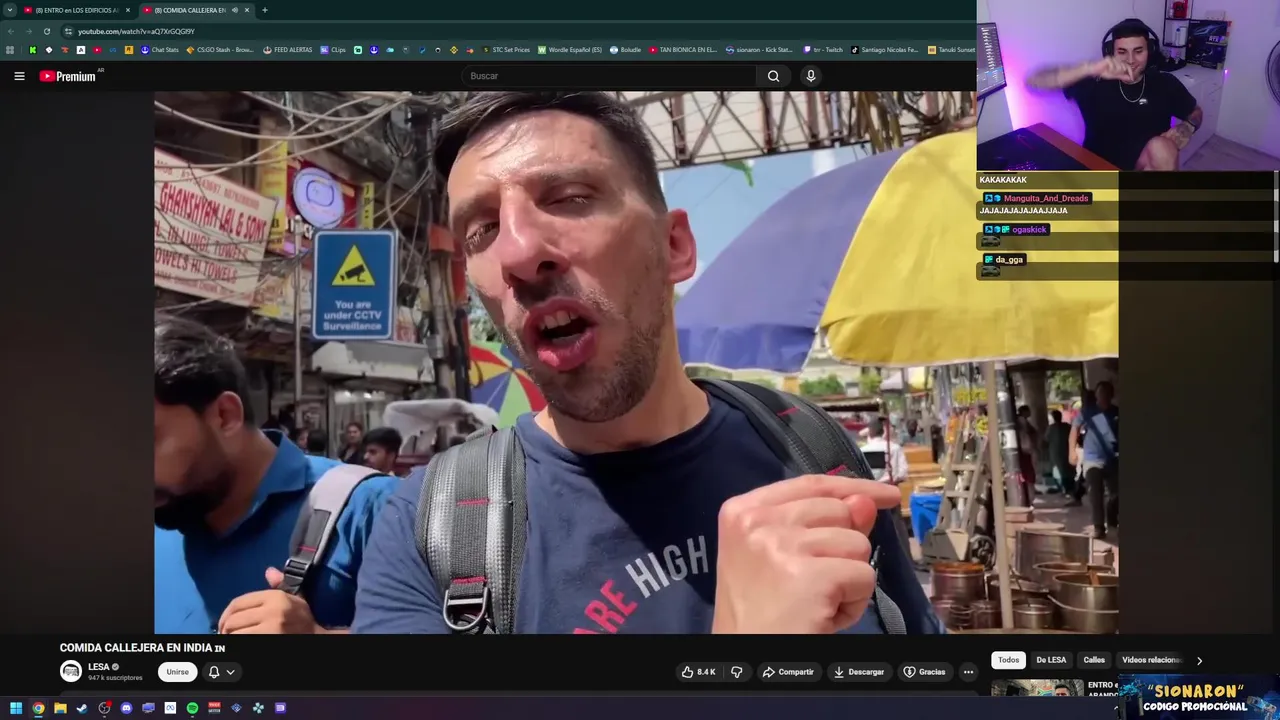This screenshot has width=1280, height=720.
Task: Open Tanuki Sunset bookmark
Action: pyautogui.click(x=951, y=50)
